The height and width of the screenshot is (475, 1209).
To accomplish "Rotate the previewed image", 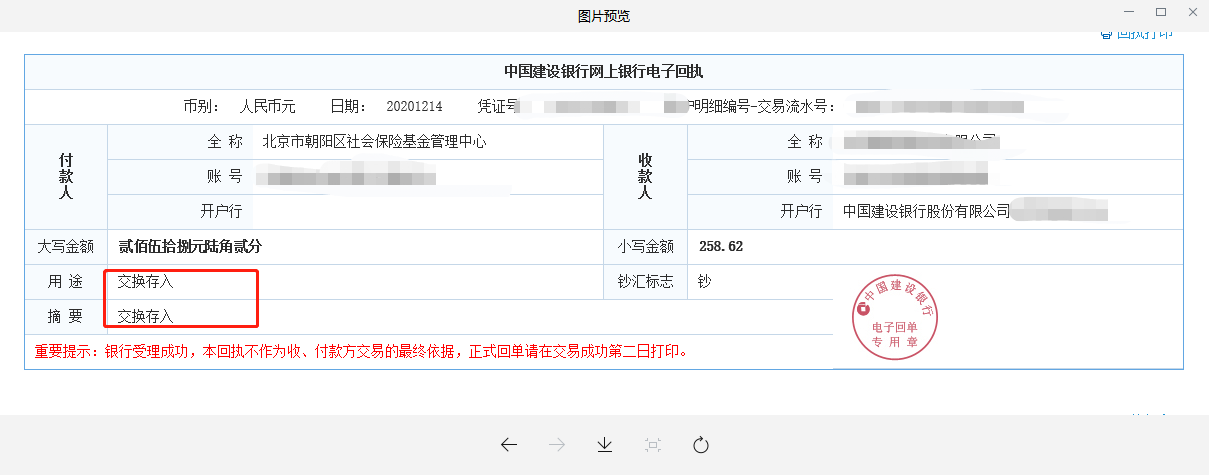I will coord(700,445).
